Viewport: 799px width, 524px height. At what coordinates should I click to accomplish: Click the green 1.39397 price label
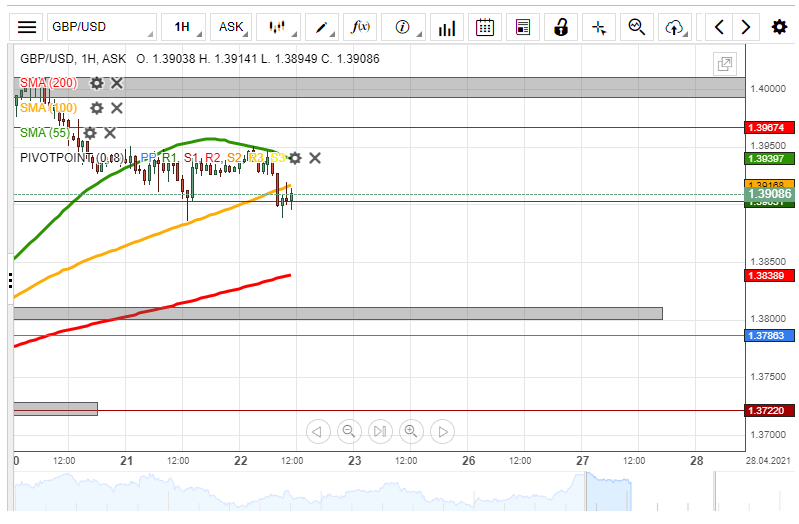click(x=769, y=159)
